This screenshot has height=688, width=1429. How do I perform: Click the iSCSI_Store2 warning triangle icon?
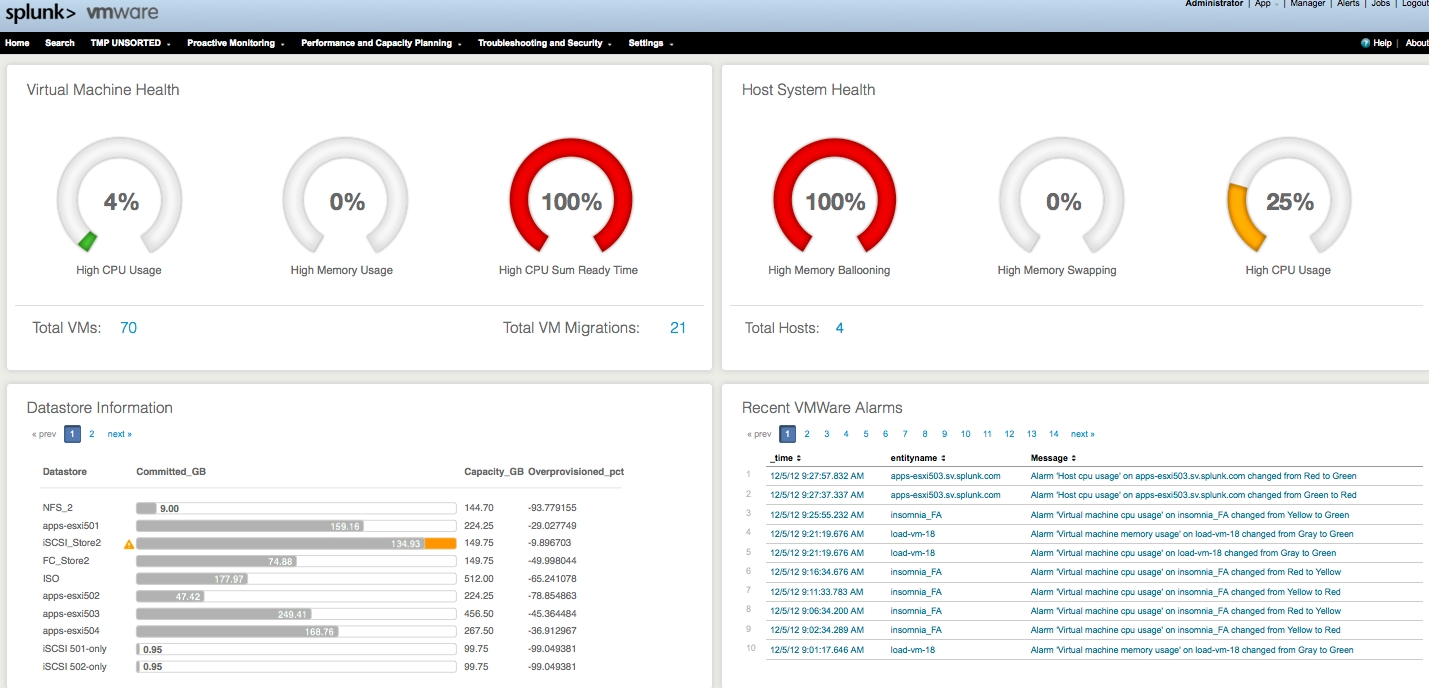point(129,544)
